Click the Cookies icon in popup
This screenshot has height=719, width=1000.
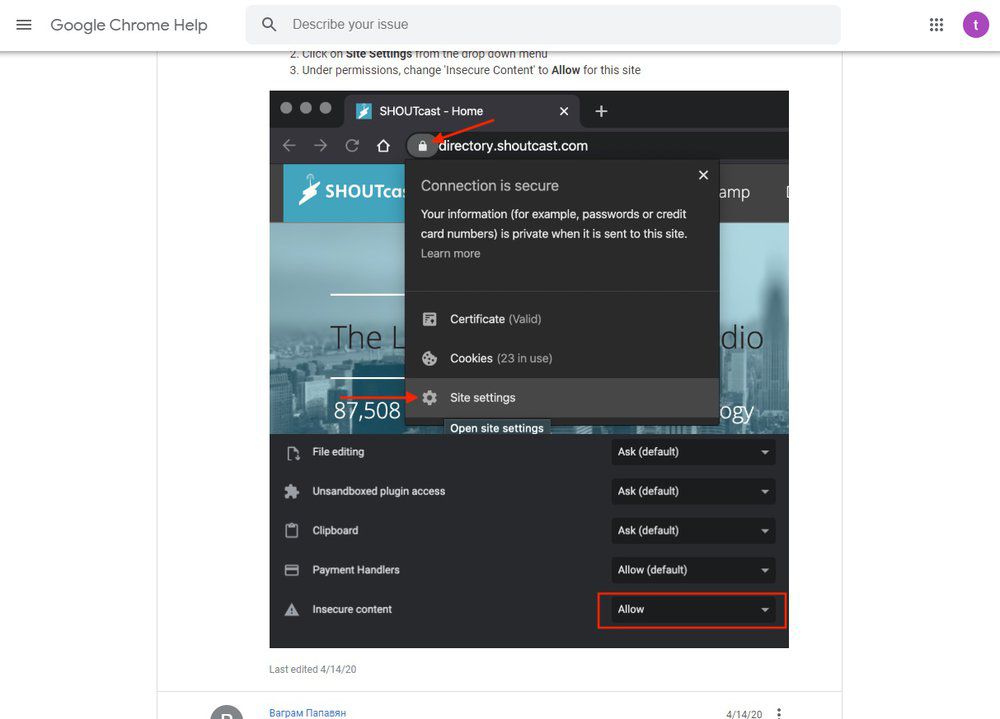point(429,358)
